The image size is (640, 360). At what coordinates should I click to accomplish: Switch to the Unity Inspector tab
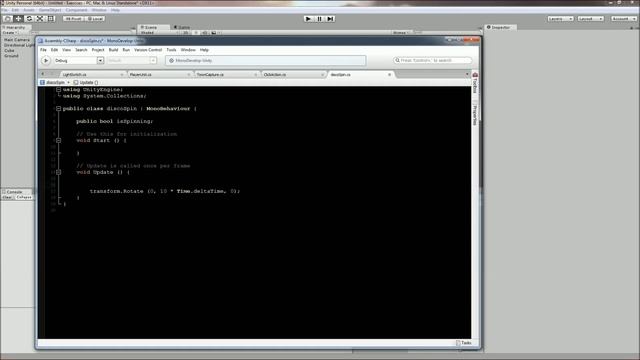(x=500, y=27)
